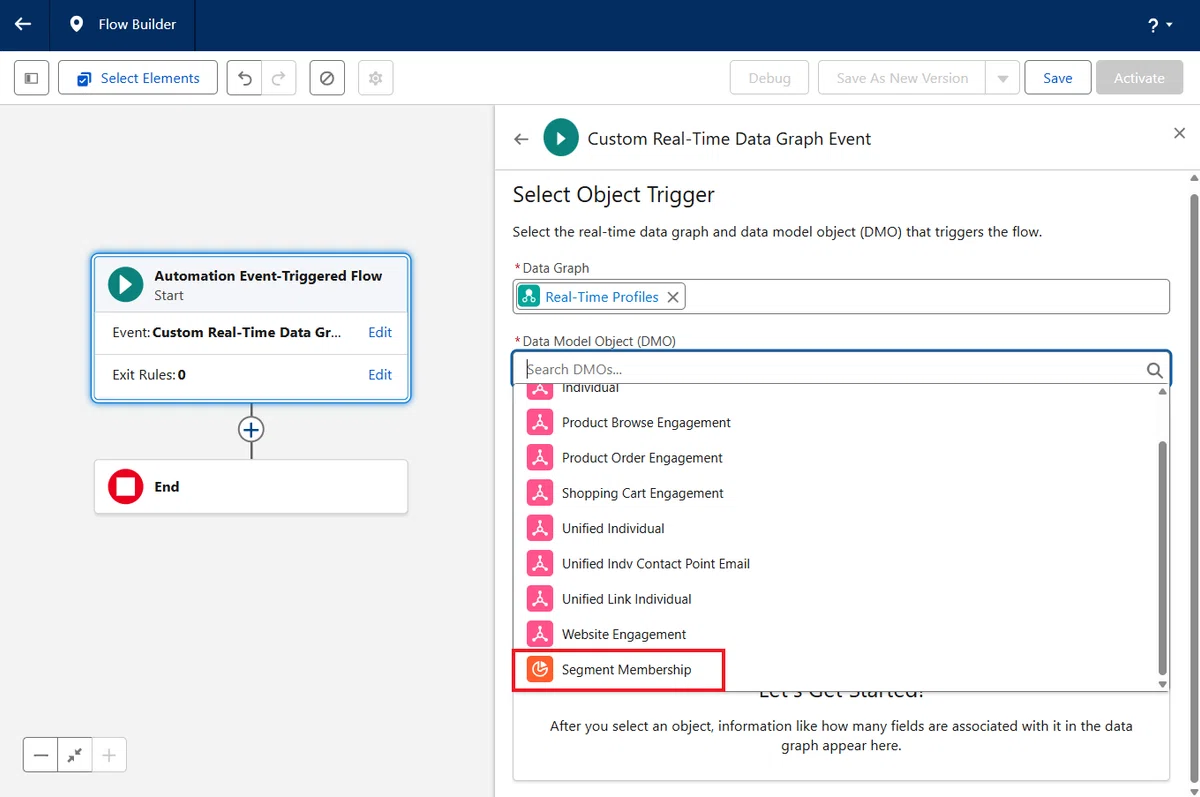
Task: Click the Automation Event-Triggered Flow title
Action: tap(268, 276)
